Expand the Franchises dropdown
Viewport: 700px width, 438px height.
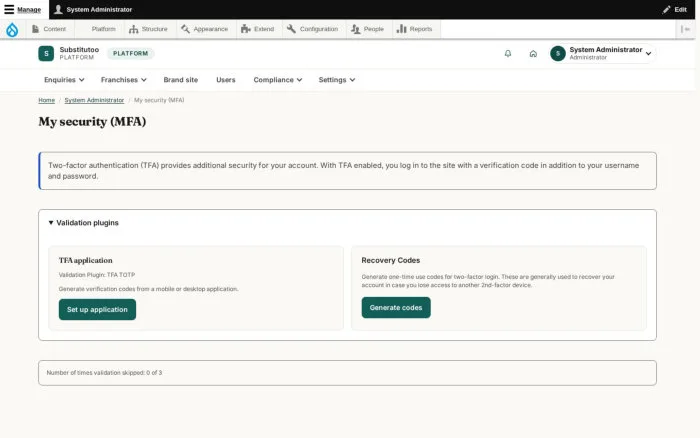click(x=124, y=80)
